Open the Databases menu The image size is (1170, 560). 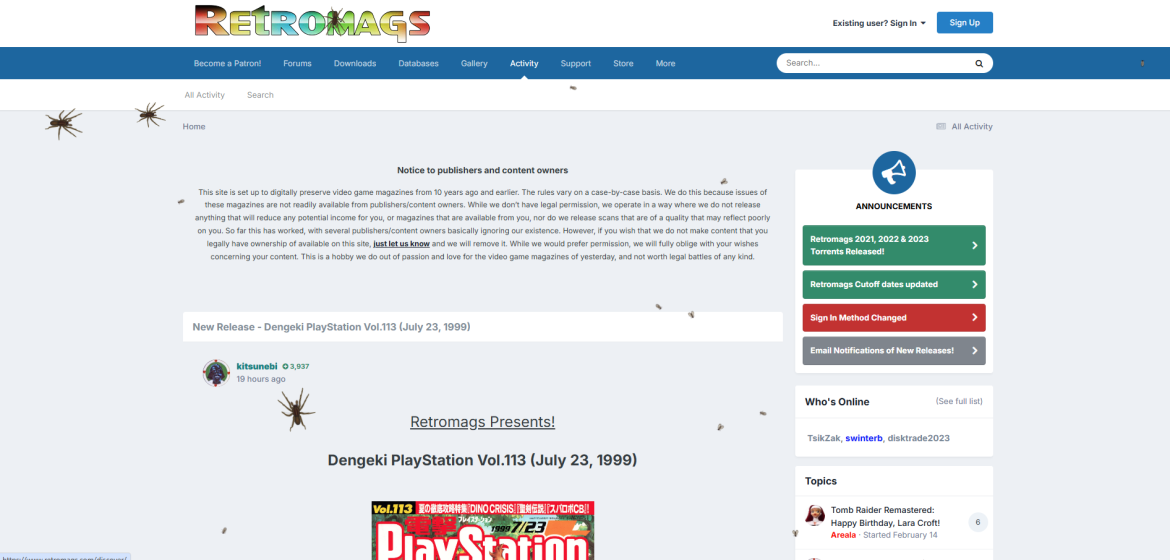pos(419,63)
